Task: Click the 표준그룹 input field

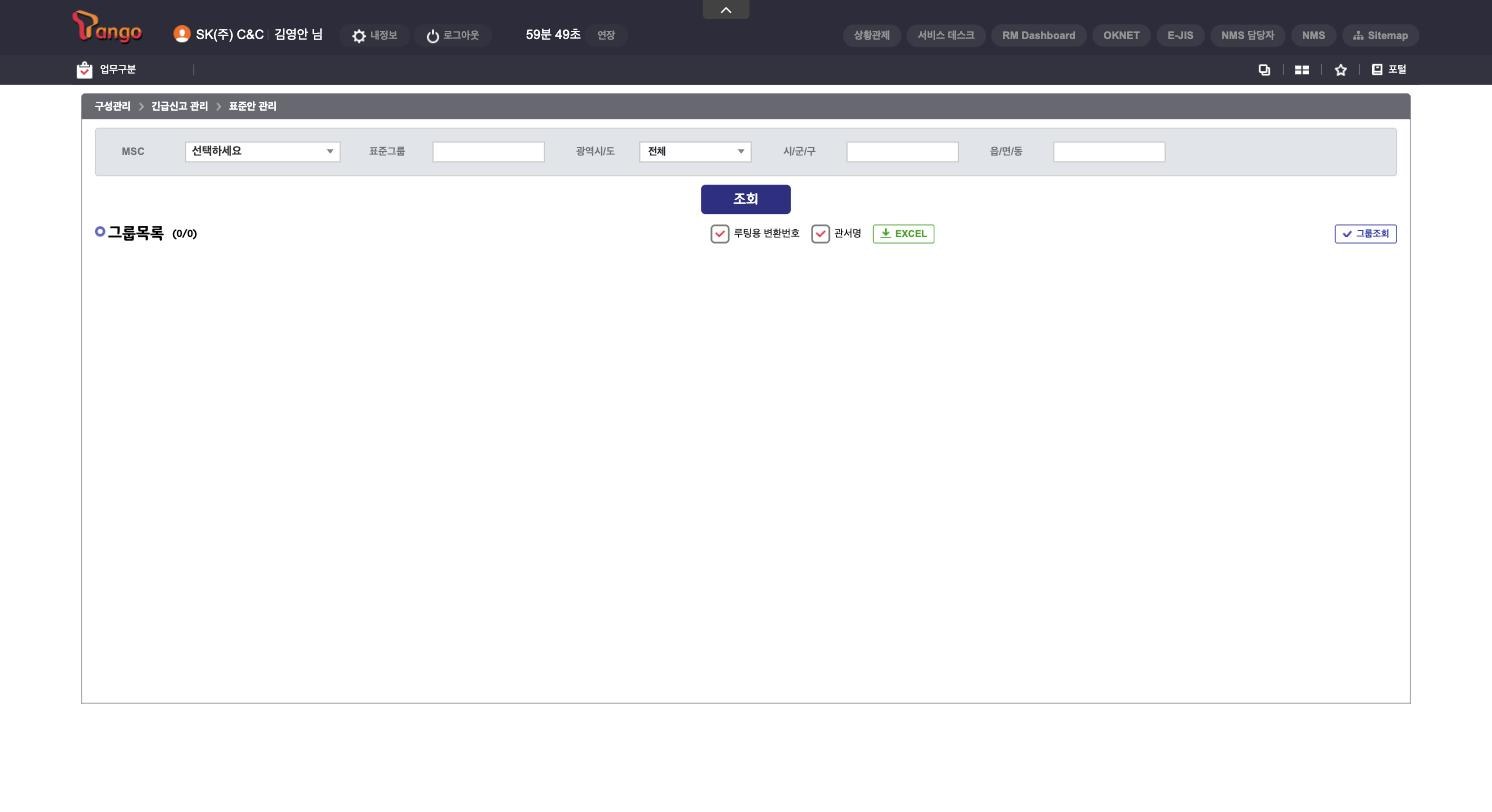Action: [489, 152]
